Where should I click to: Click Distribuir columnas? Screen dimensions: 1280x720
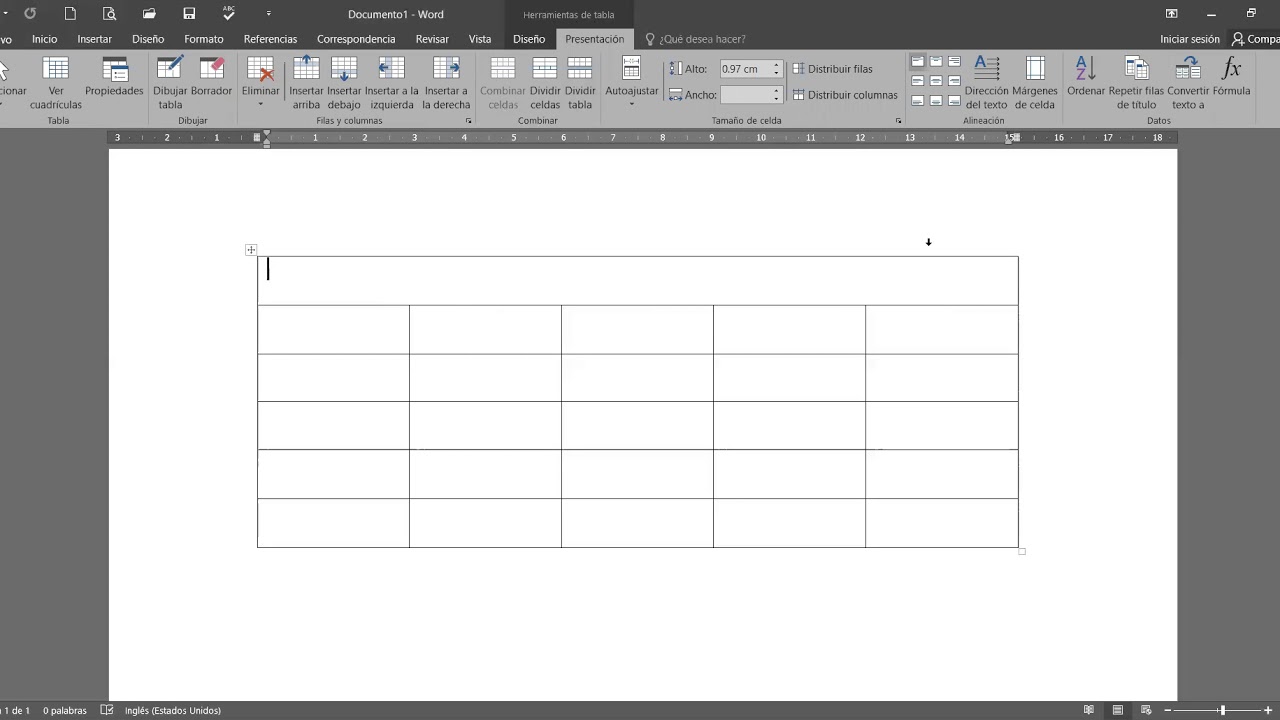(x=845, y=95)
